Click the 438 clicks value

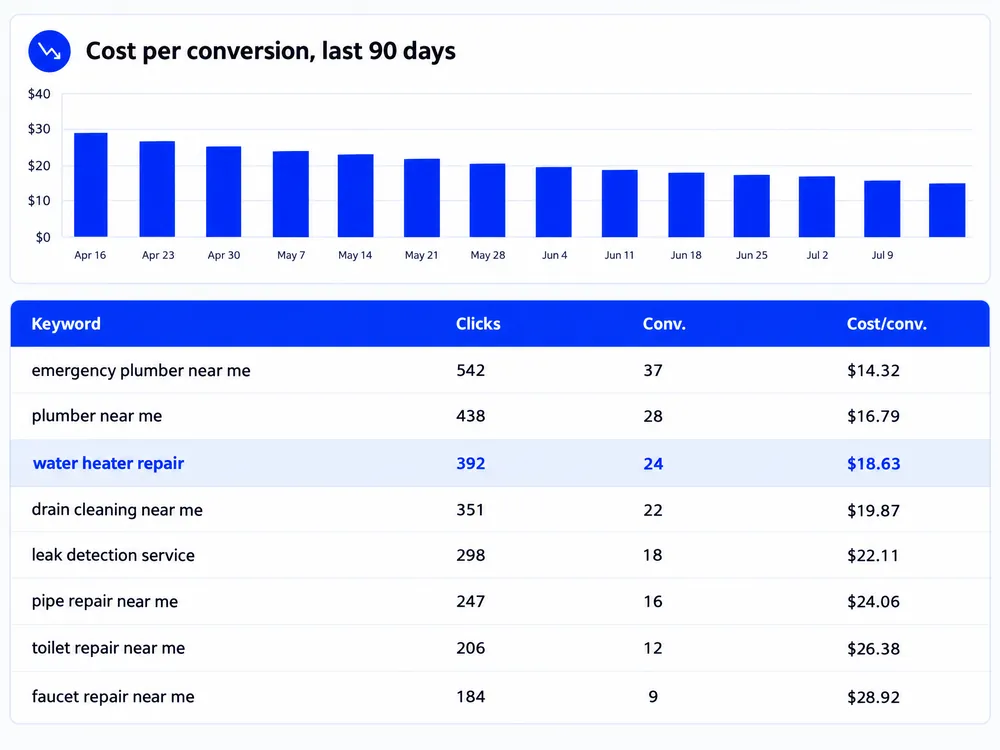(x=471, y=416)
